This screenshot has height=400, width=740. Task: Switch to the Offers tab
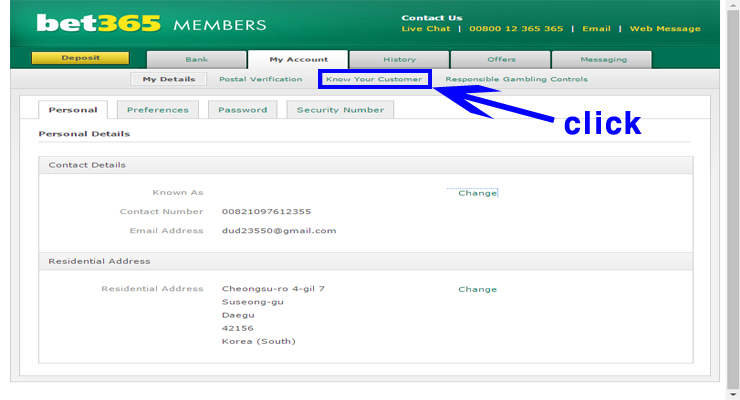click(501, 59)
